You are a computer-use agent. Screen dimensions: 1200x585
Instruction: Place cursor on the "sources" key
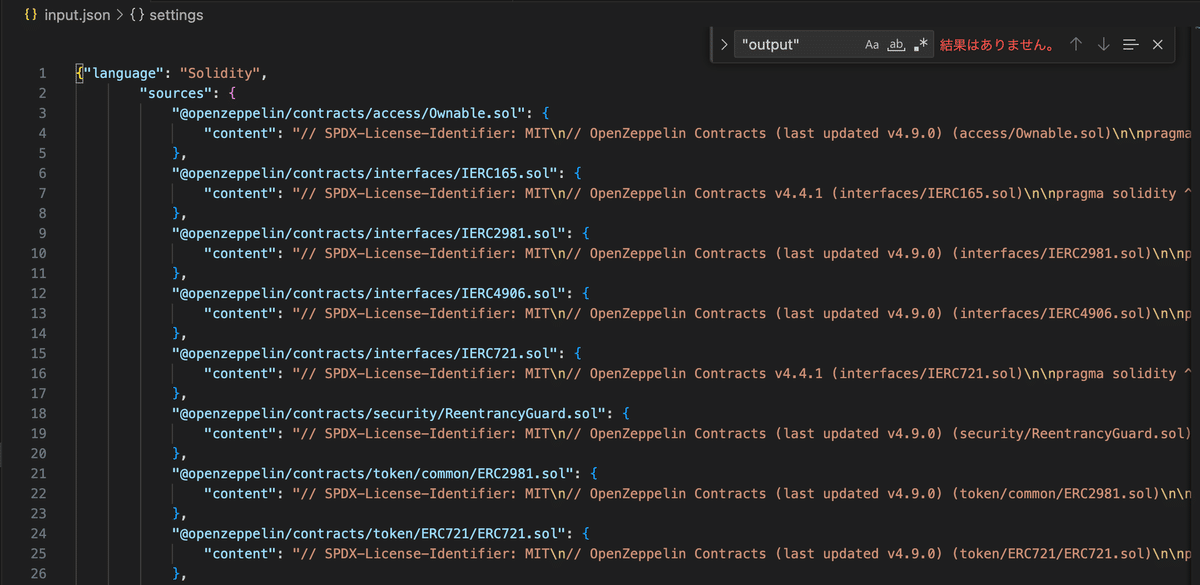tap(180, 93)
